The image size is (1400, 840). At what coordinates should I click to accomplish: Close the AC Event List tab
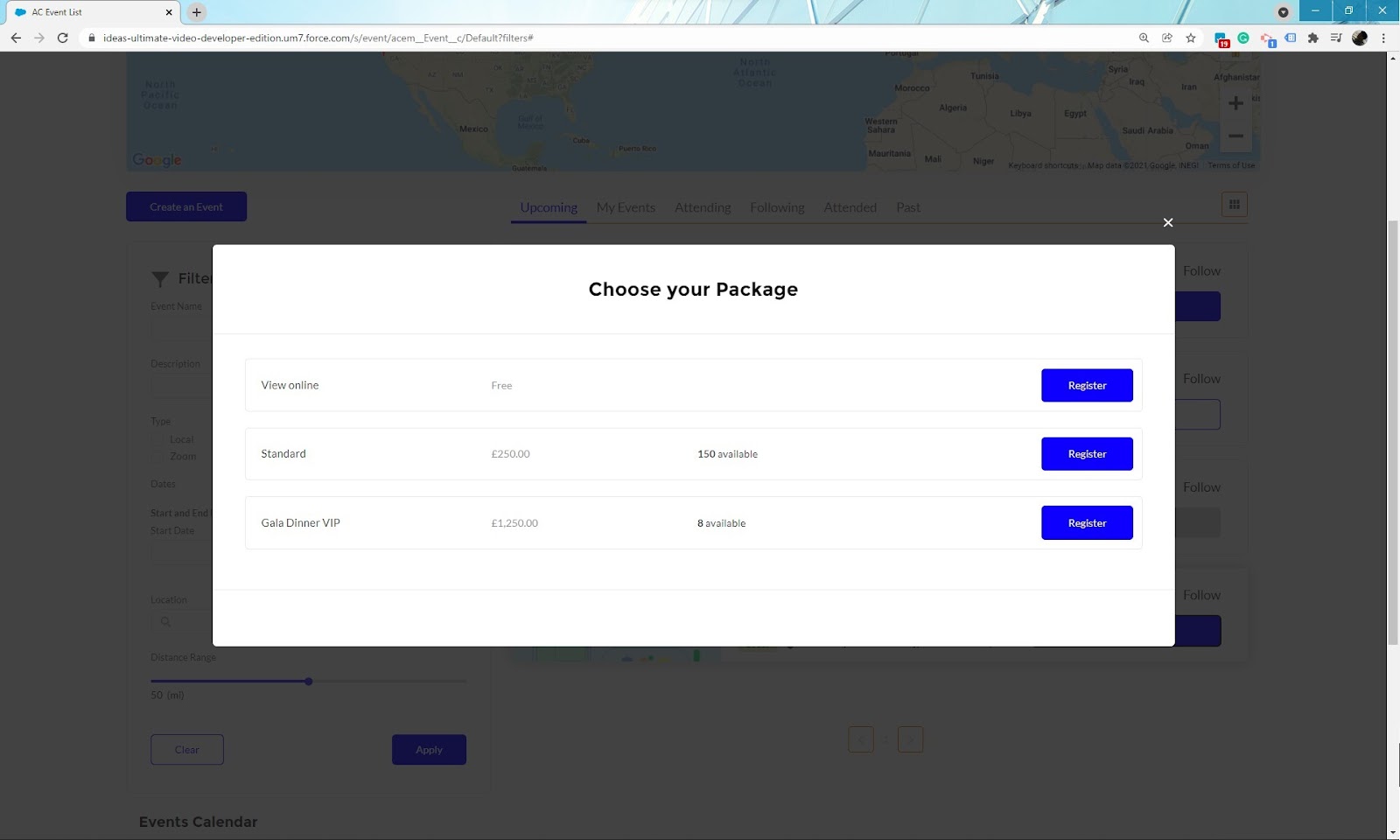click(169, 12)
